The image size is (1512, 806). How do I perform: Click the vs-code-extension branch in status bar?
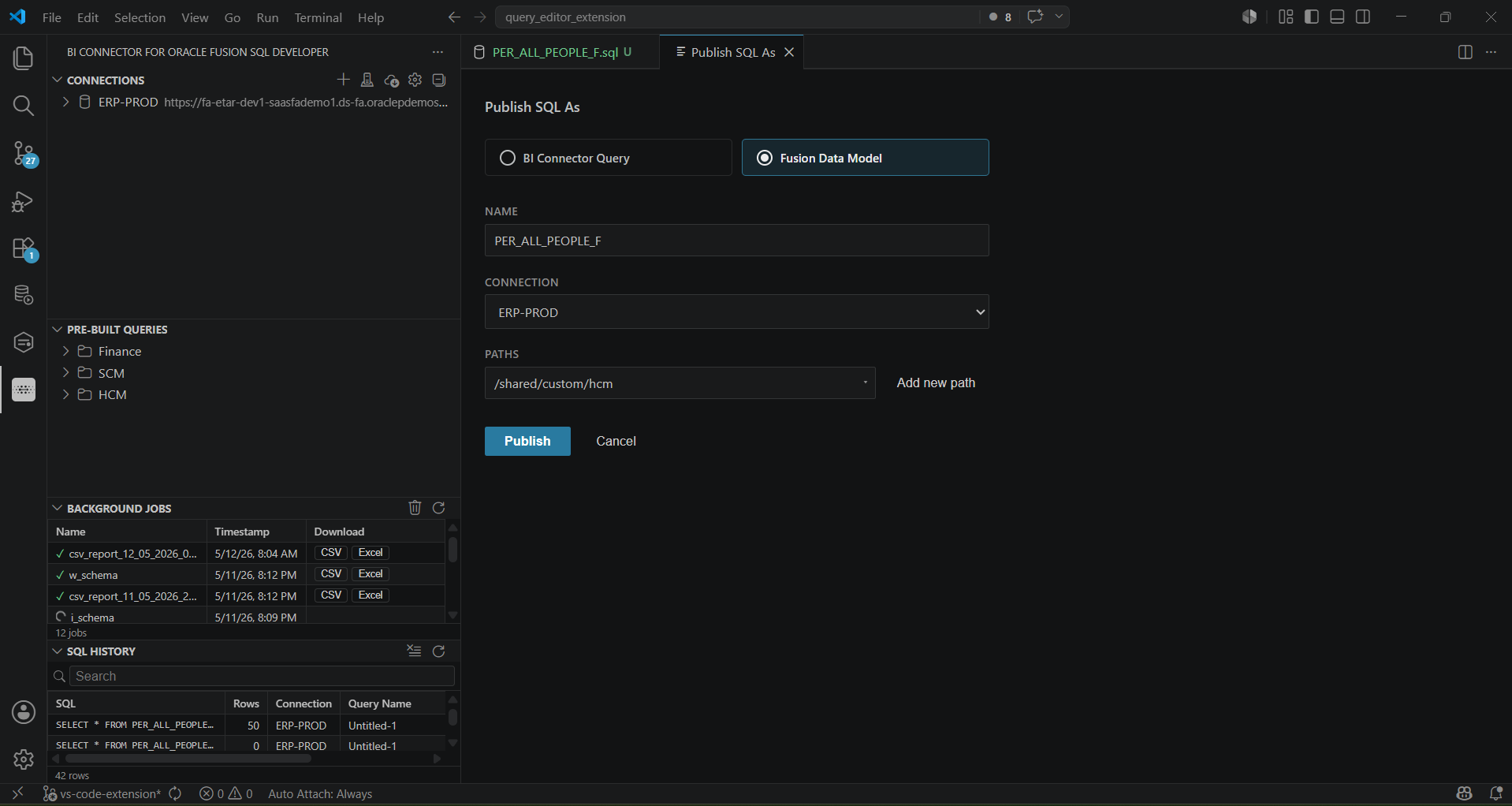tap(102, 794)
